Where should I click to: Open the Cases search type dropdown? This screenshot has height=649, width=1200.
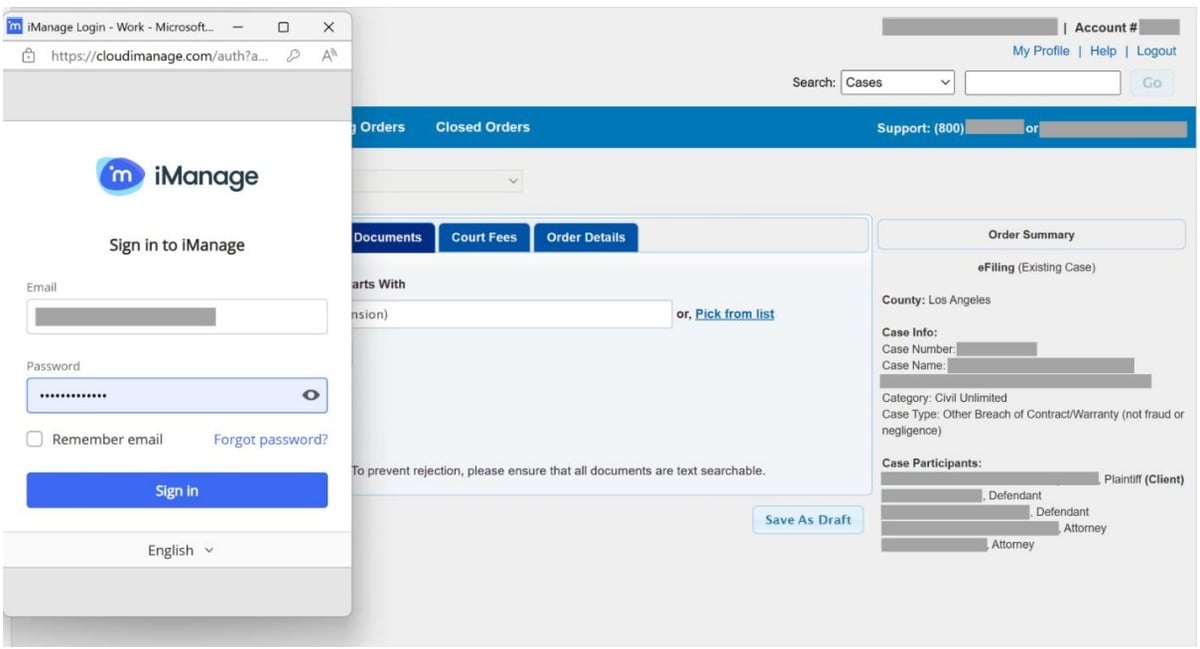click(x=898, y=82)
